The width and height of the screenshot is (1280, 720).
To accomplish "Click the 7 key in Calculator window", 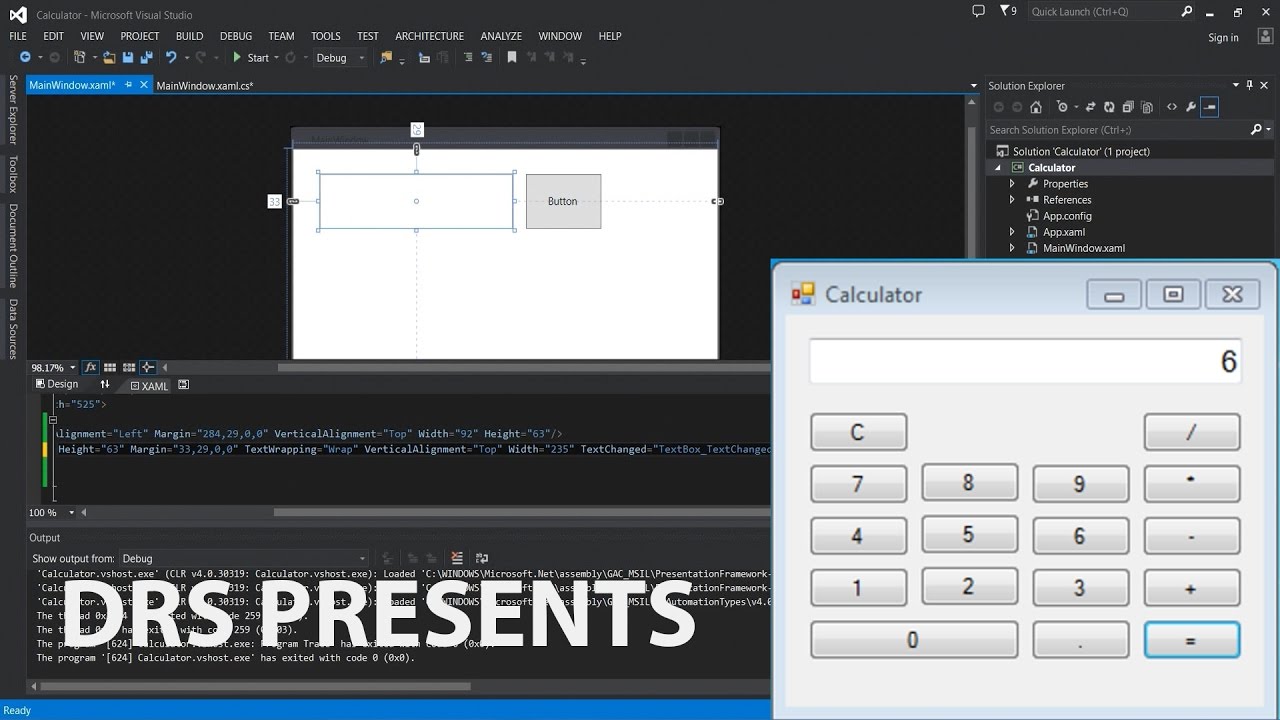I will pos(858,484).
